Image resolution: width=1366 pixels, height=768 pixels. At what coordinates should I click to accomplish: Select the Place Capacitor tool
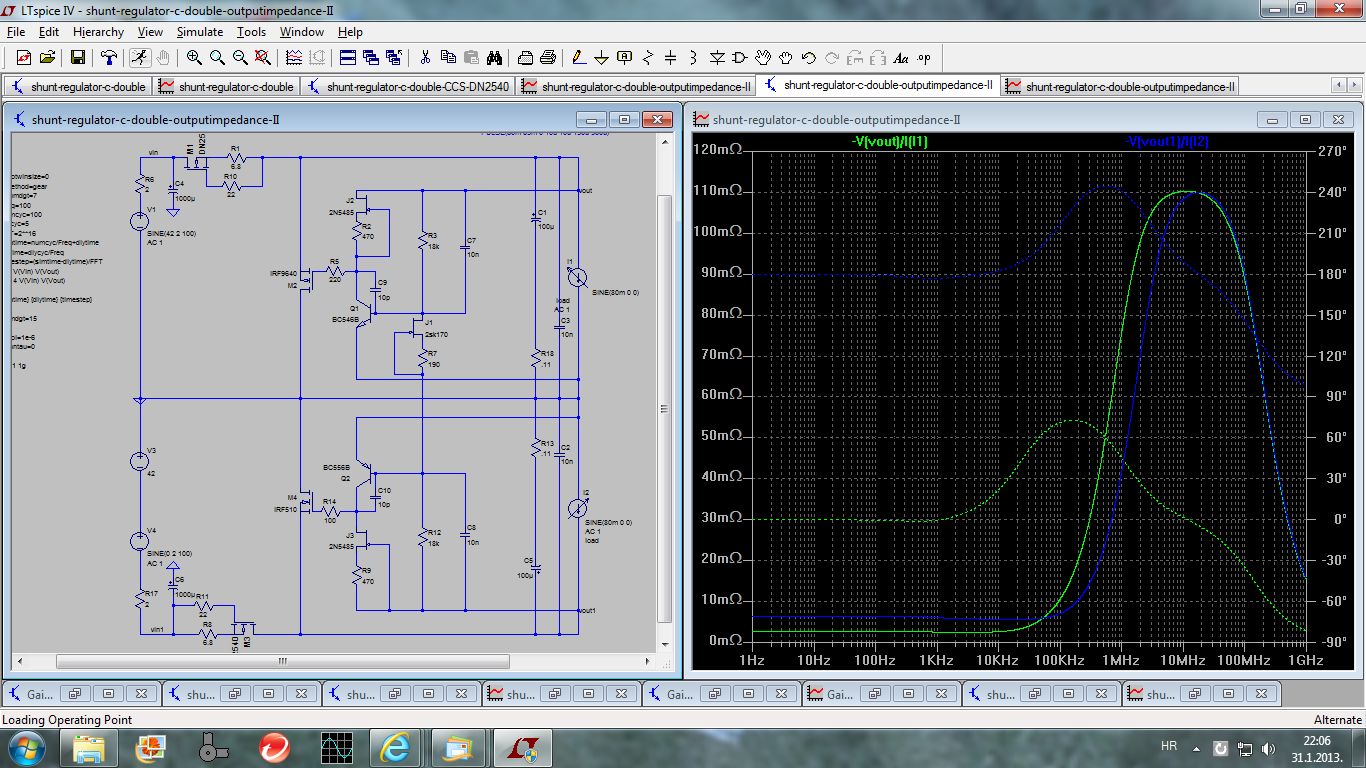tap(671, 58)
